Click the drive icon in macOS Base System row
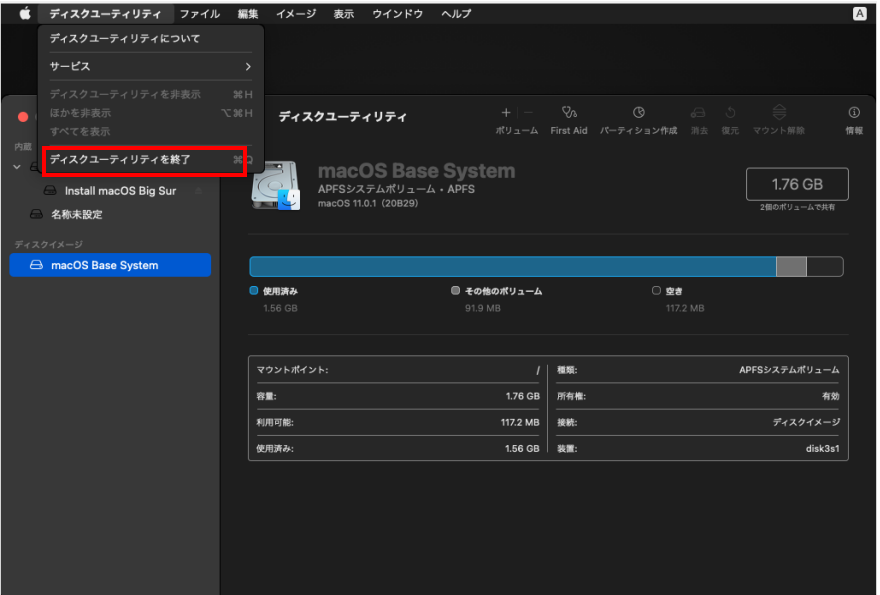The image size is (880, 595). point(36,265)
